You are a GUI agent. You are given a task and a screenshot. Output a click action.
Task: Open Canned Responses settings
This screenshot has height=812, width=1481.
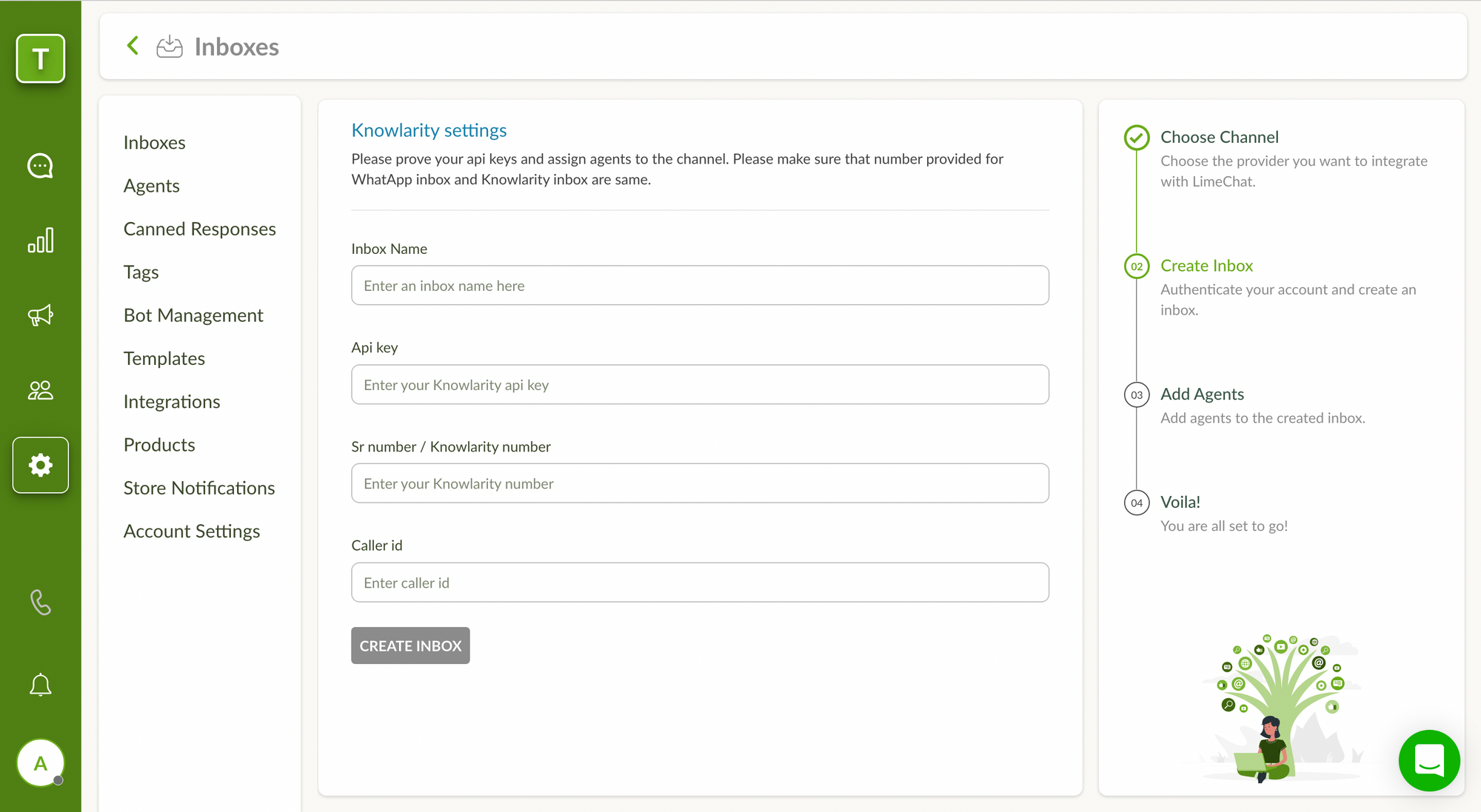tap(200, 229)
